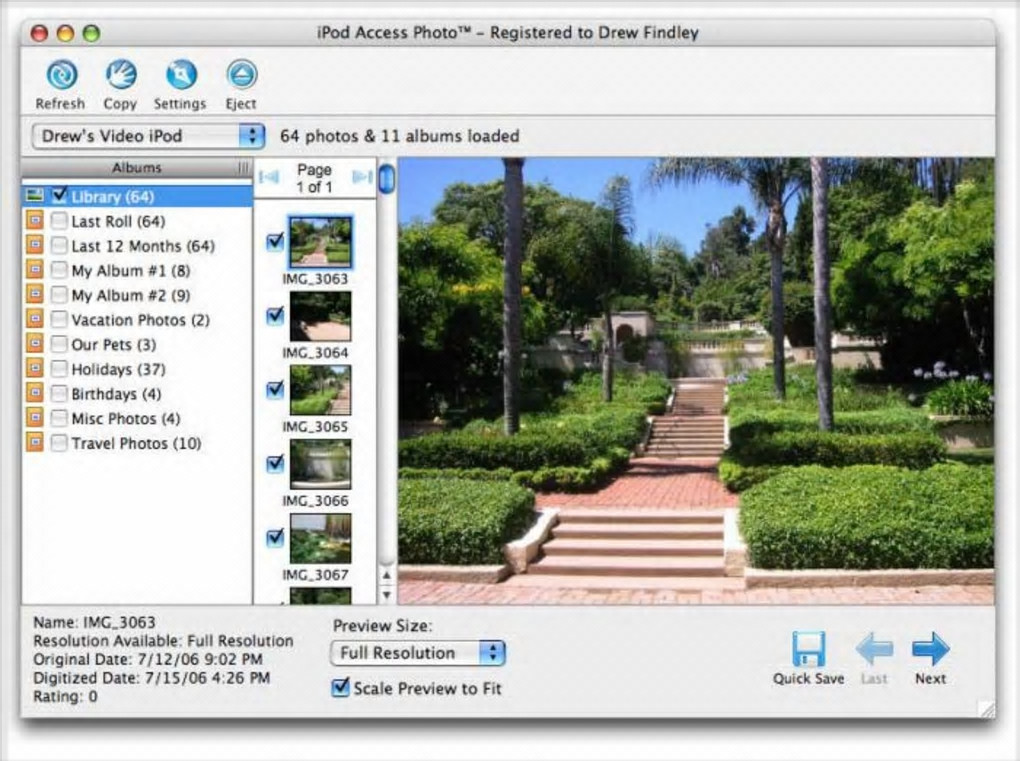Uncheck the IMG_3064 photo checkbox
The image size is (1020, 761).
pyautogui.click(x=276, y=315)
